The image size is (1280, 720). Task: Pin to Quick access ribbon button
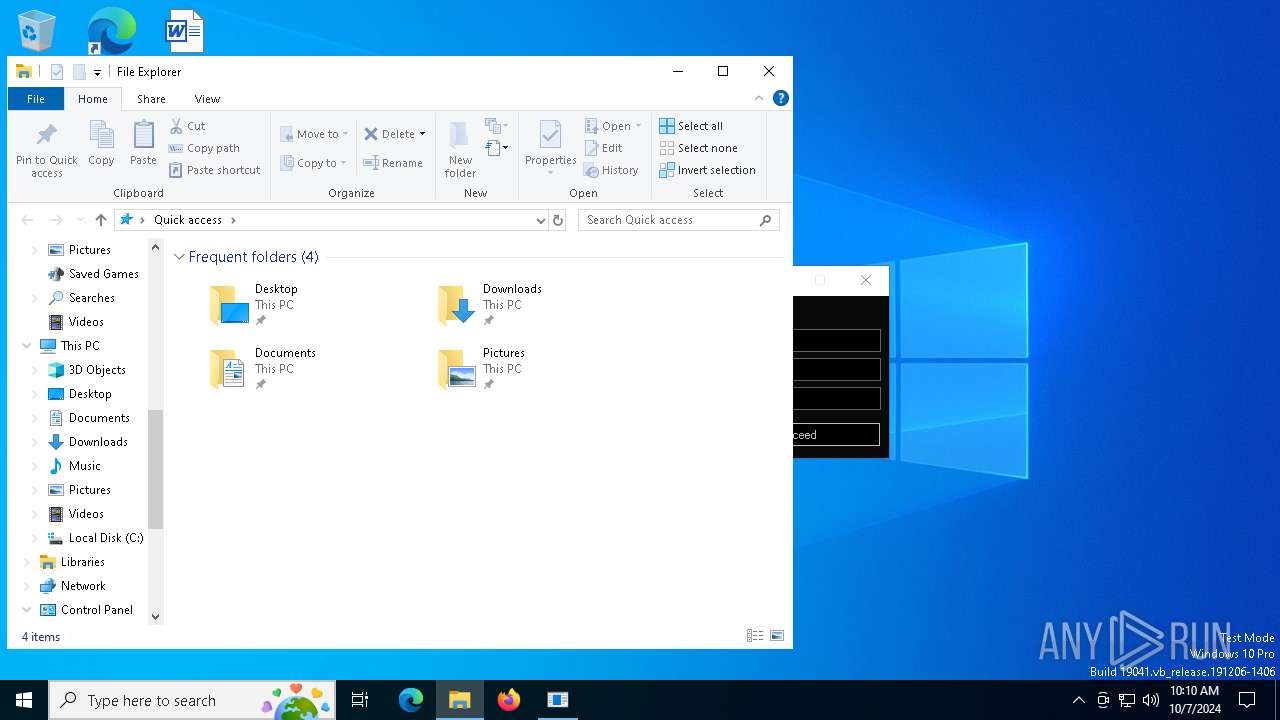pyautogui.click(x=47, y=151)
